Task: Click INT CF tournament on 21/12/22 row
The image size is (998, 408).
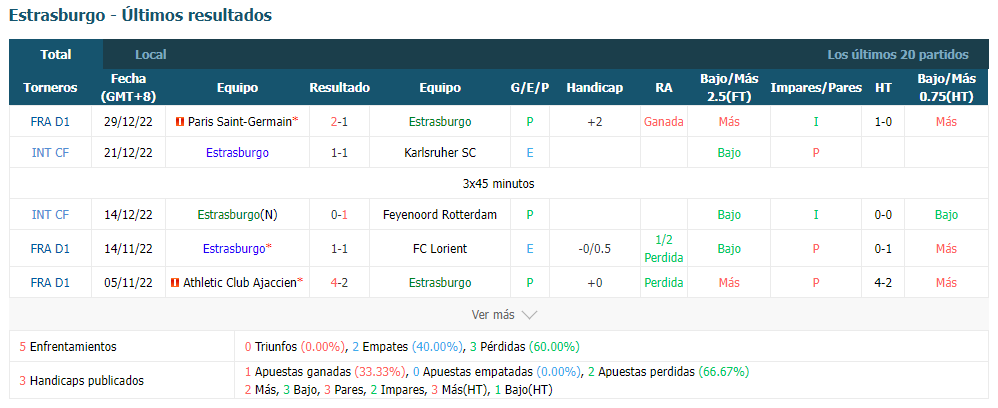Action: 50,153
